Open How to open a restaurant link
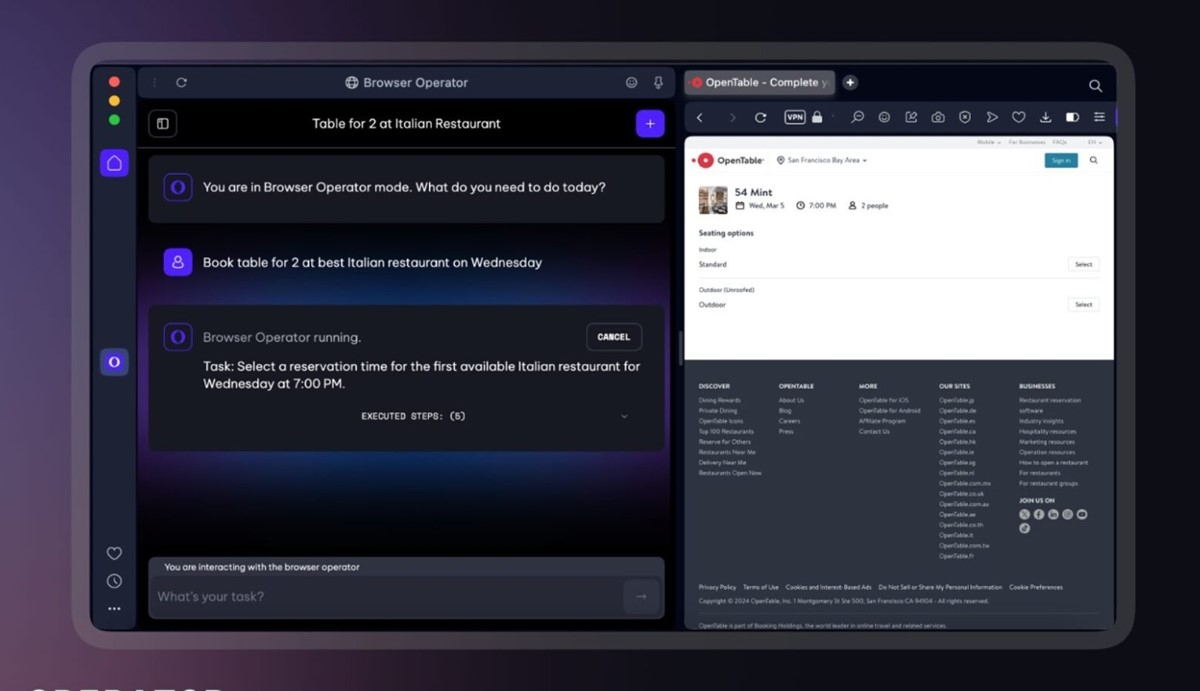 (1054, 462)
